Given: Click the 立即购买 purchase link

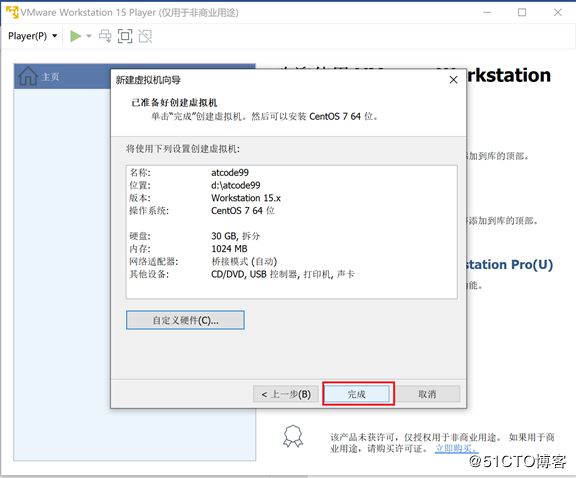Looking at the screenshot, I should pos(456,449).
